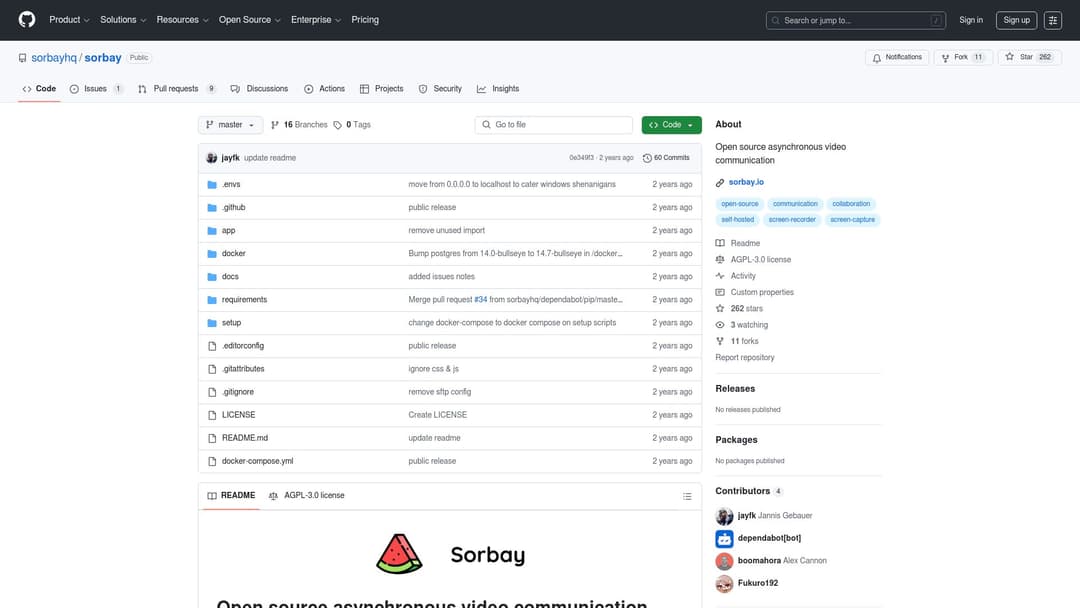
Task: Click the Notifications bell button
Action: point(897,57)
